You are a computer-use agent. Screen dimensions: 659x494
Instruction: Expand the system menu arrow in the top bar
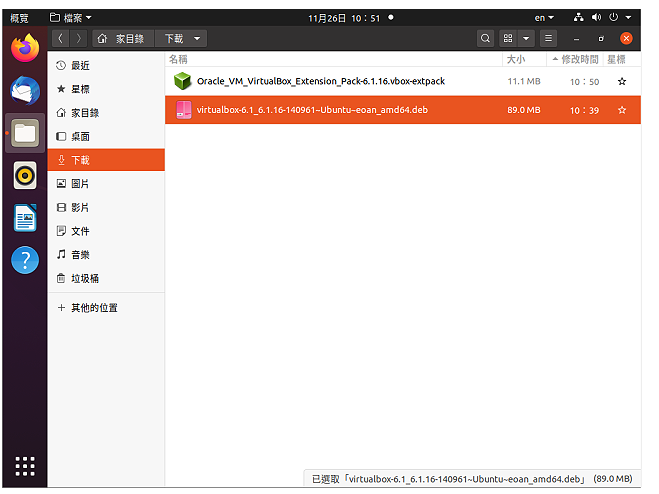click(x=628, y=18)
